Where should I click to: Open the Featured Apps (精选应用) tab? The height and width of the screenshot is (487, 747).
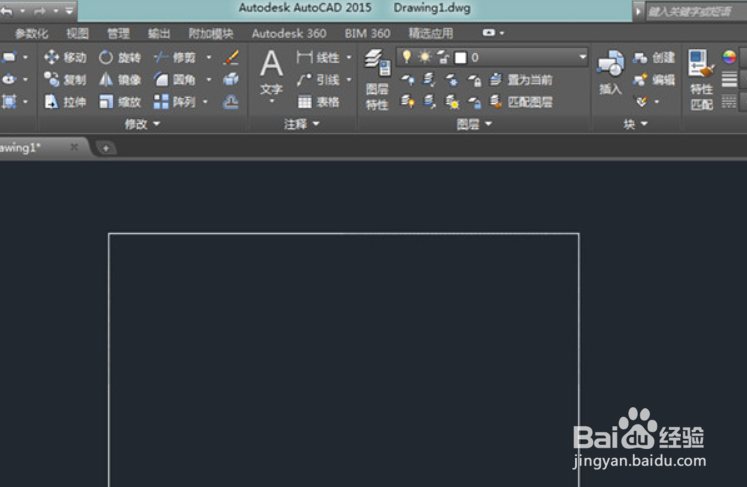431,33
